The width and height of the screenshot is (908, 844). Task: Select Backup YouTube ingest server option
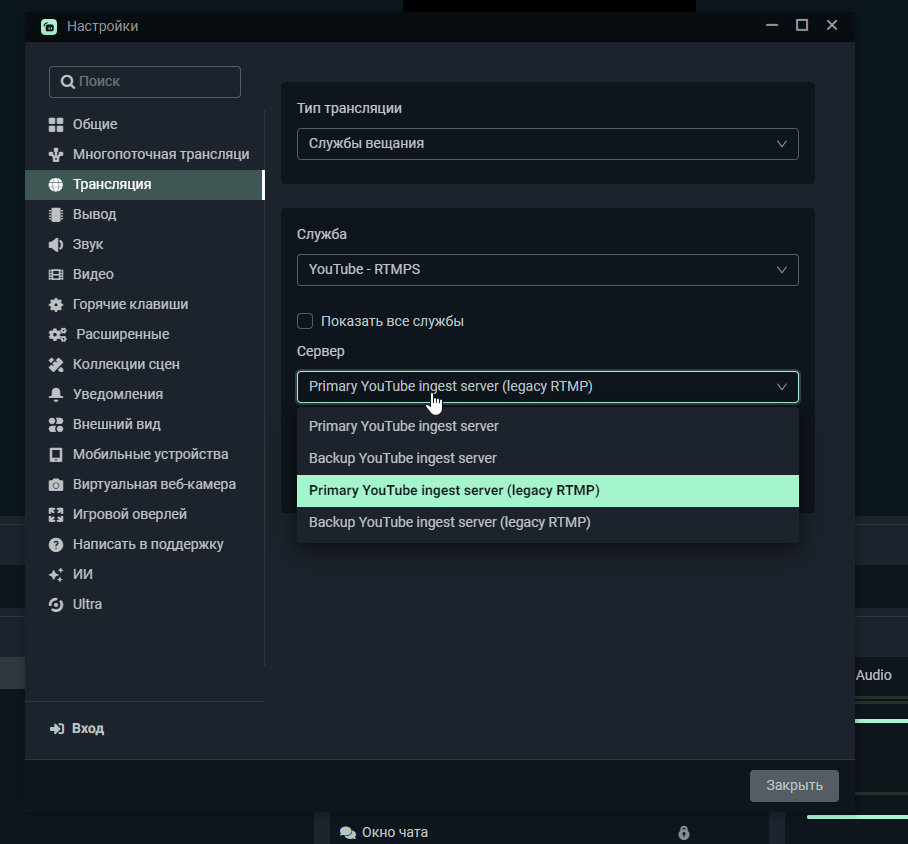point(548,458)
